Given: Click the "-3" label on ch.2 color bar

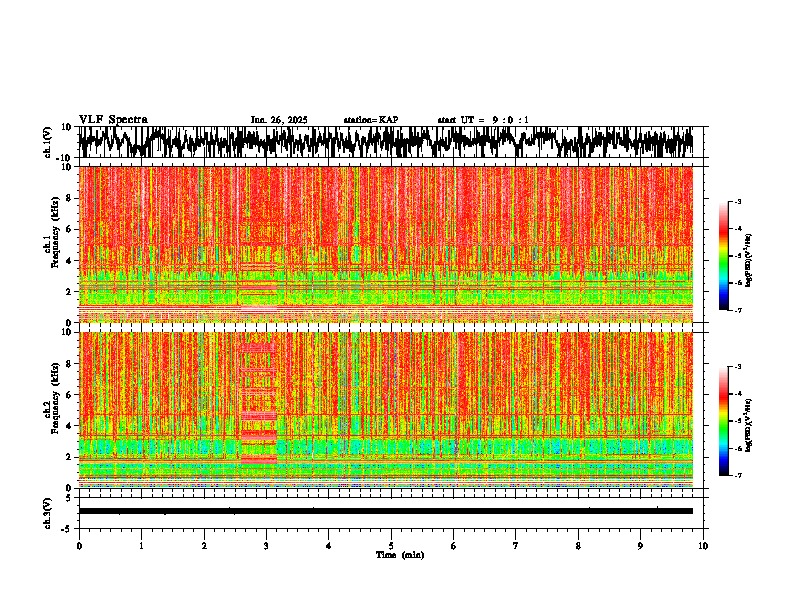Looking at the screenshot, I should point(738,367).
